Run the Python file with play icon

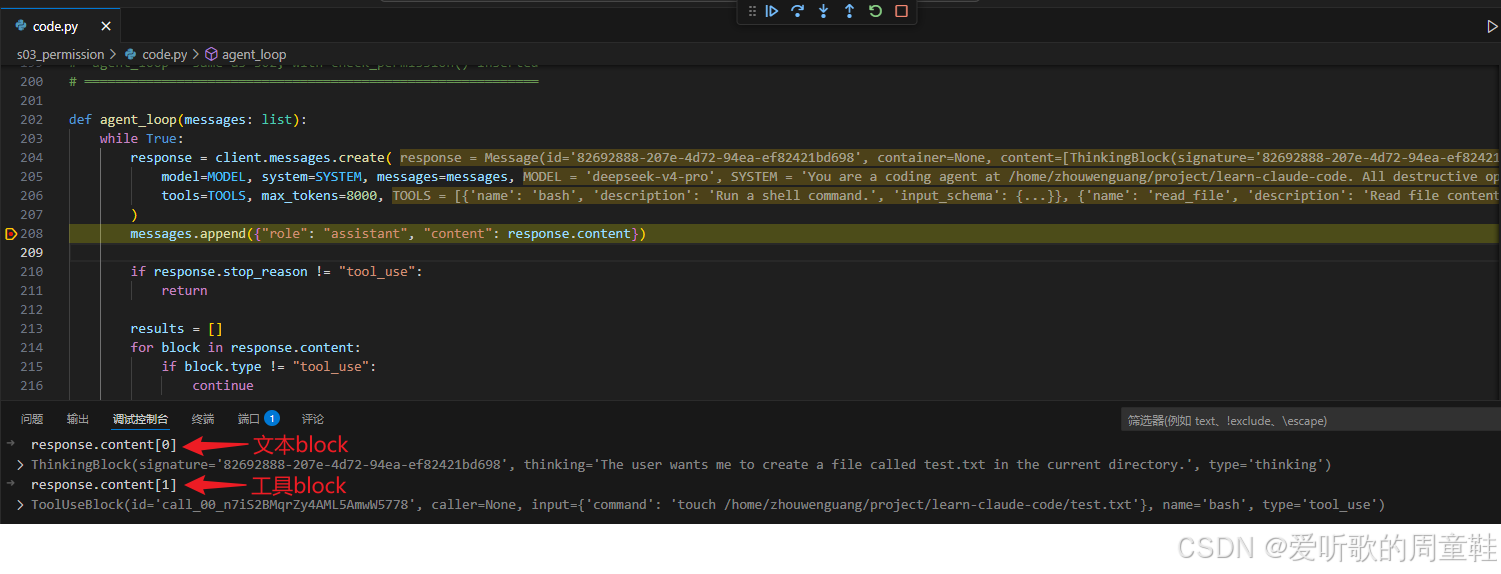click(x=1492, y=27)
